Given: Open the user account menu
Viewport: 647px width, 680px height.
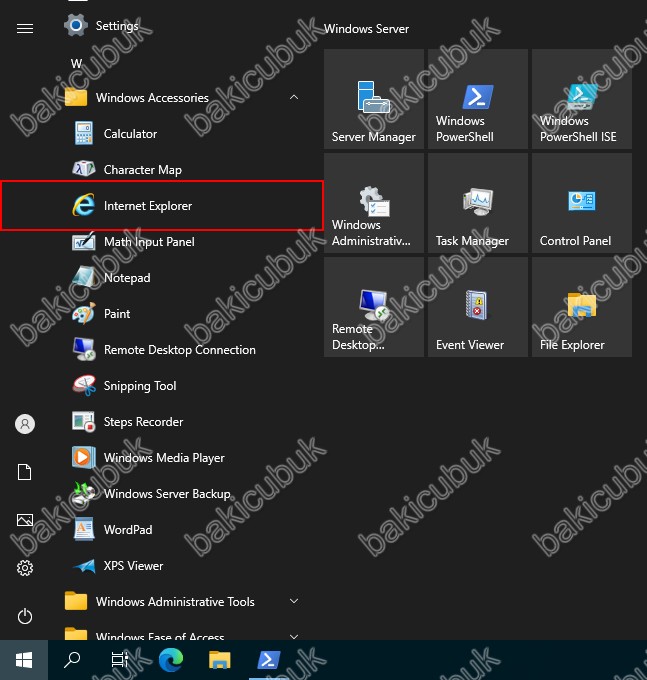Looking at the screenshot, I should (x=25, y=424).
